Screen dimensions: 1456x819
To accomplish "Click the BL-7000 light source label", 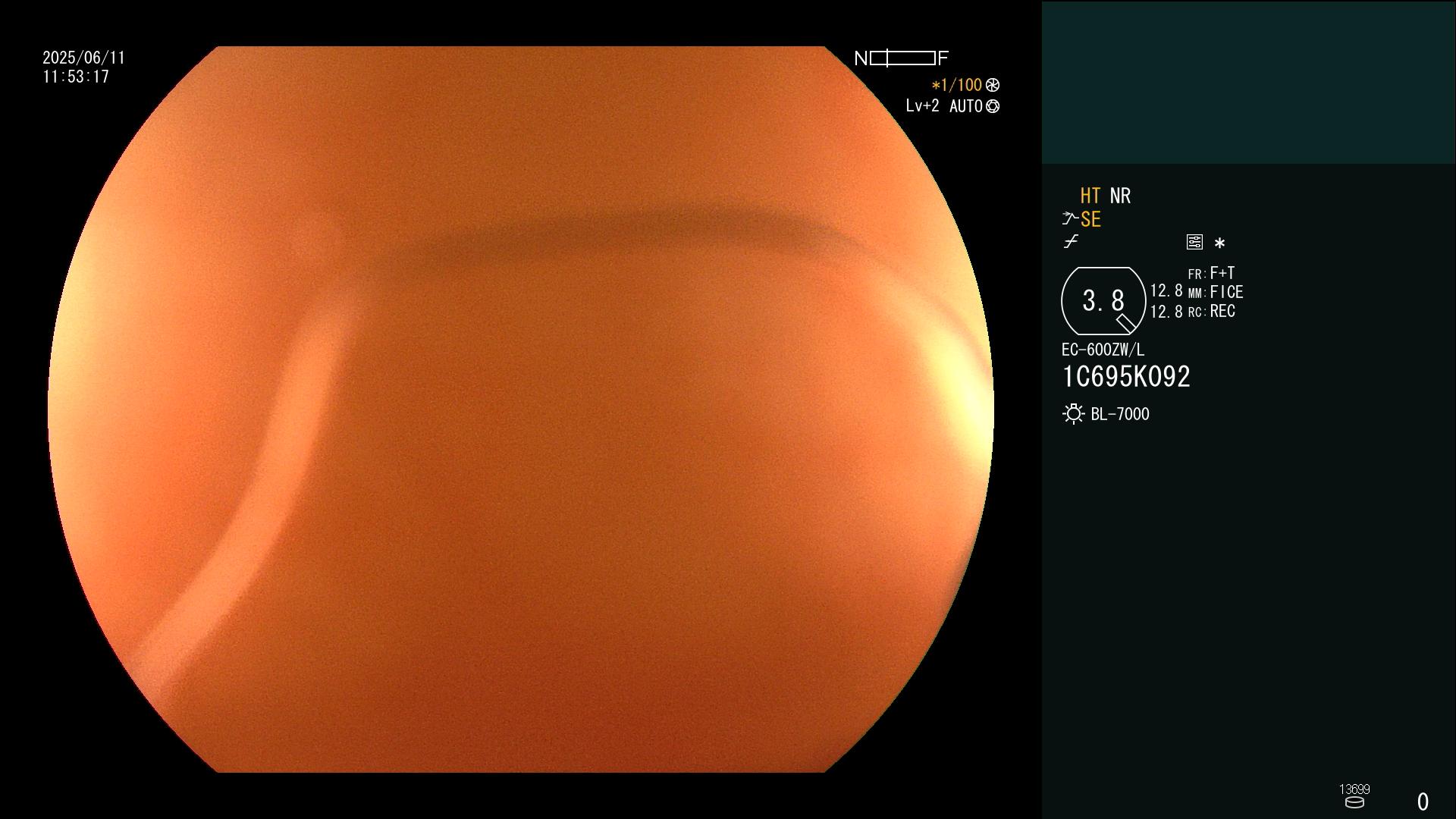I will pyautogui.click(x=1120, y=414).
